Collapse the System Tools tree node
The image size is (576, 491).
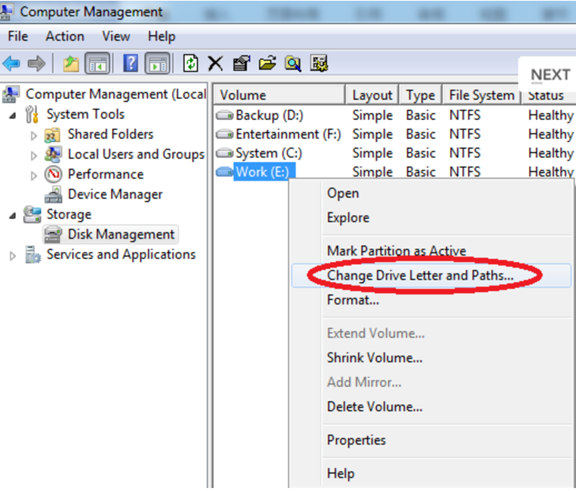(13, 115)
